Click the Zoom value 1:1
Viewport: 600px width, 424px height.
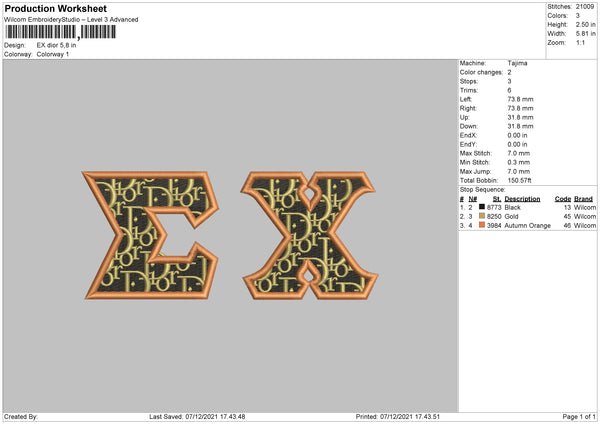coord(580,43)
